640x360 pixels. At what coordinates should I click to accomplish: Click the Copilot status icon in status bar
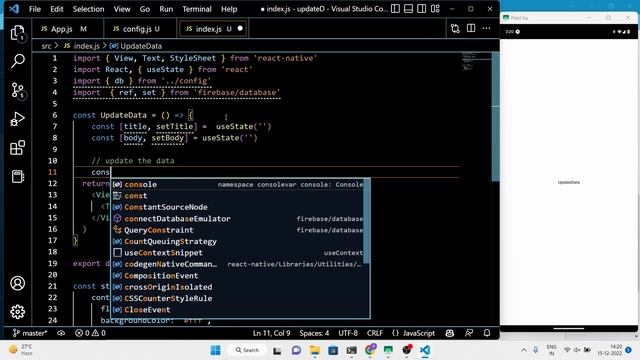point(450,333)
